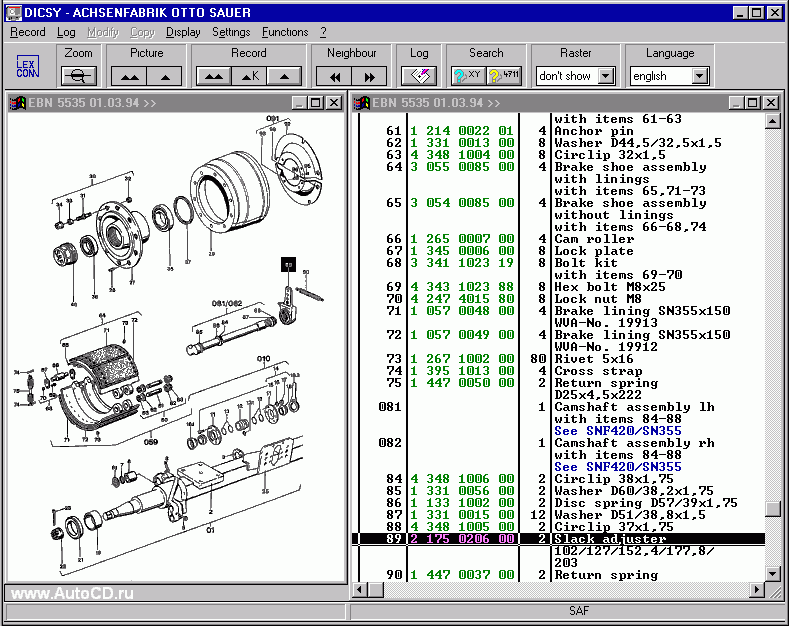The width and height of the screenshot is (789, 626).
Task: Click the SAF status bar field
Action: [x=566, y=611]
